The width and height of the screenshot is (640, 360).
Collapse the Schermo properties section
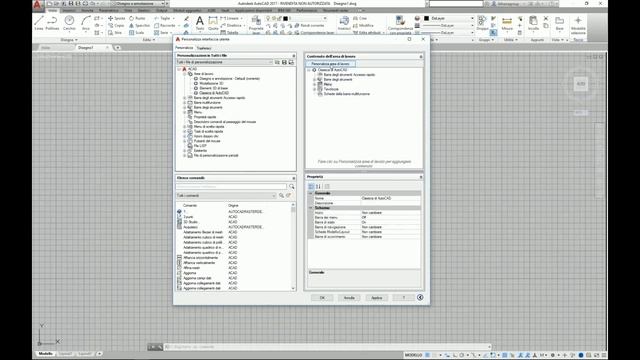pyautogui.click(x=310, y=208)
